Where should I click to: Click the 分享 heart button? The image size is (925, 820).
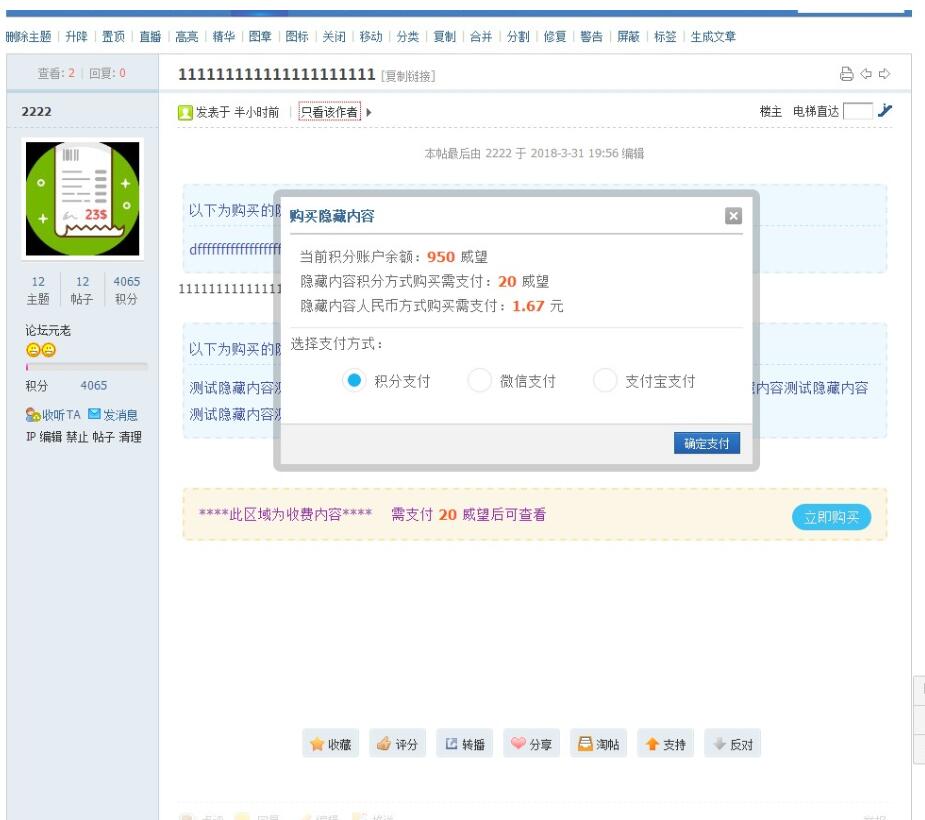click(531, 744)
